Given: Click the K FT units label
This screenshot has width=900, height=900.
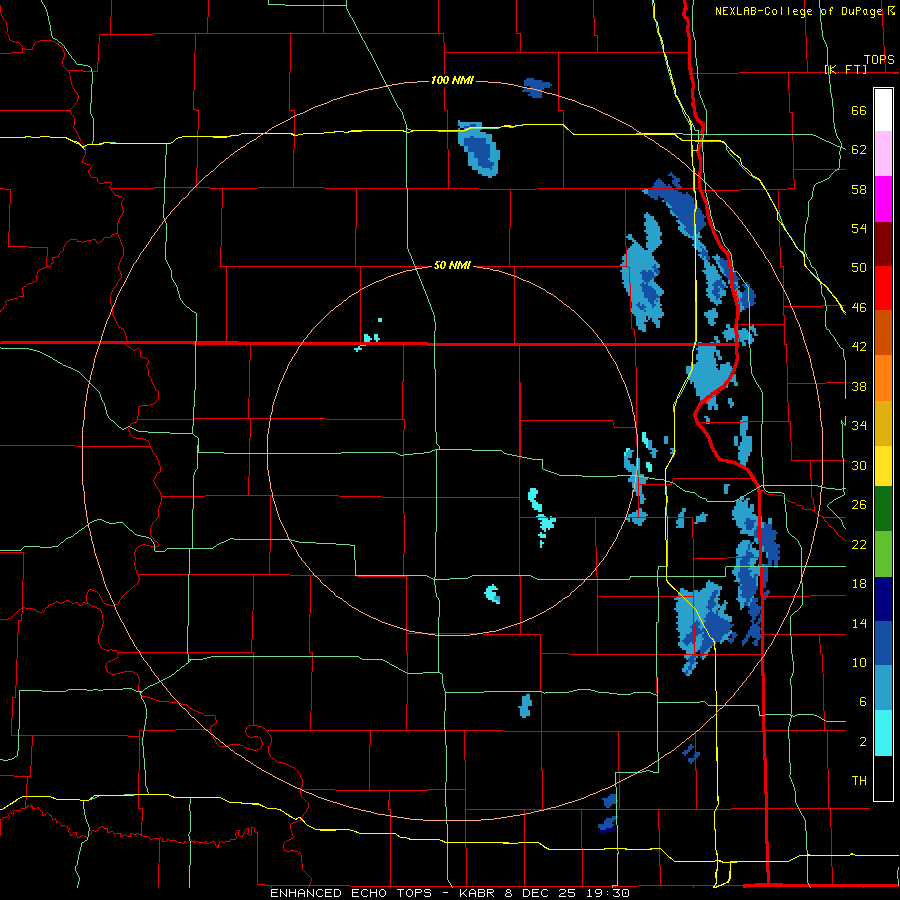Looking at the screenshot, I should click(845, 69).
